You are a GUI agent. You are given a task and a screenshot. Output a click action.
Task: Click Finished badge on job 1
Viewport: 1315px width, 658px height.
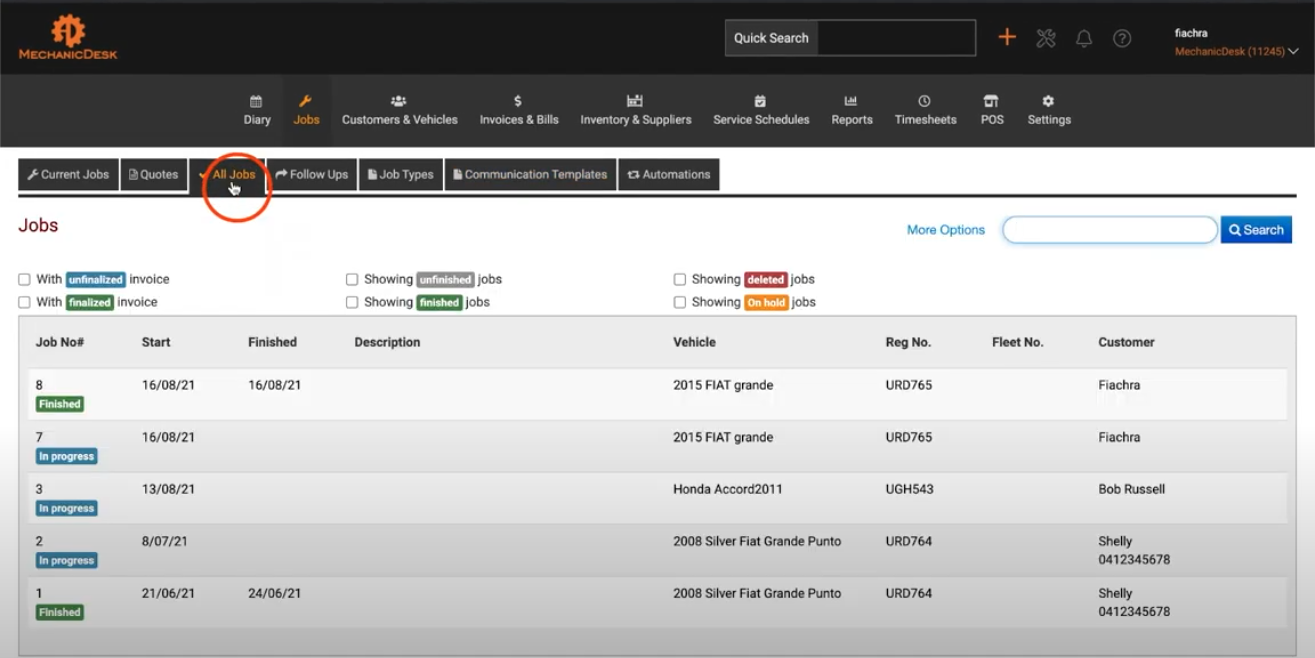point(60,613)
